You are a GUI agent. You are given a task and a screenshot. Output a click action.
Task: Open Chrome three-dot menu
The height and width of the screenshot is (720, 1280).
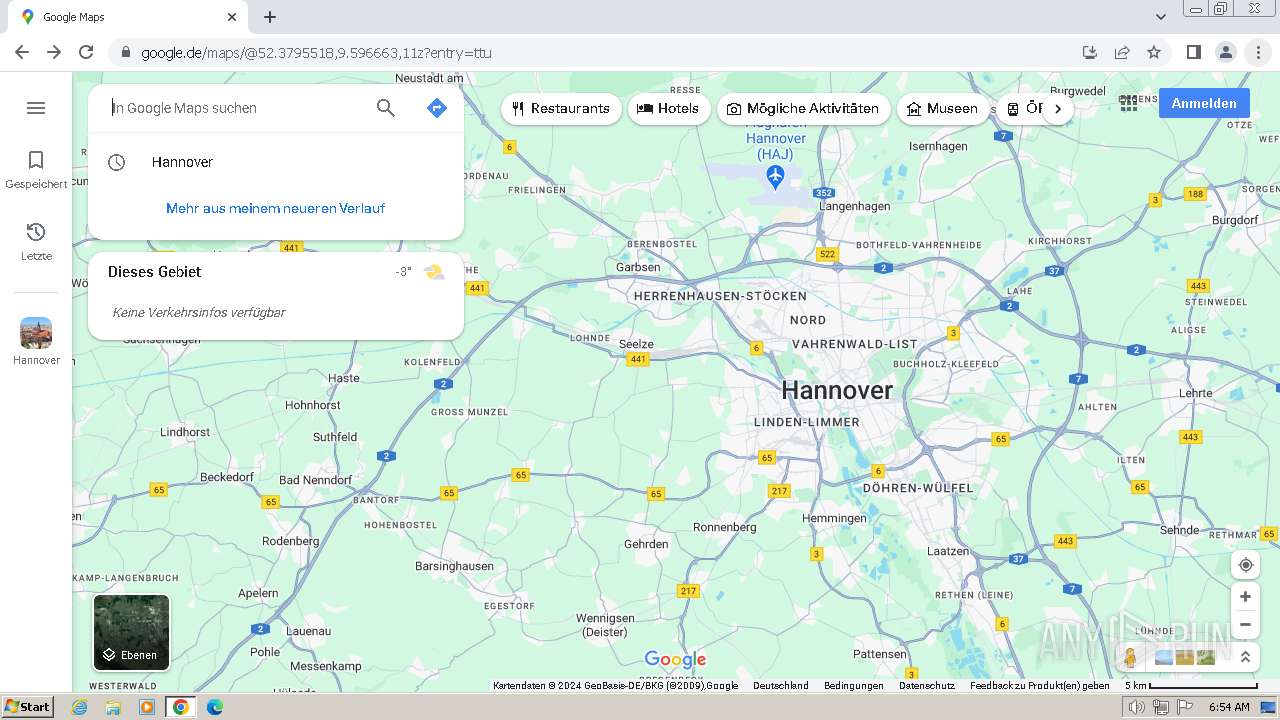[x=1258, y=52]
